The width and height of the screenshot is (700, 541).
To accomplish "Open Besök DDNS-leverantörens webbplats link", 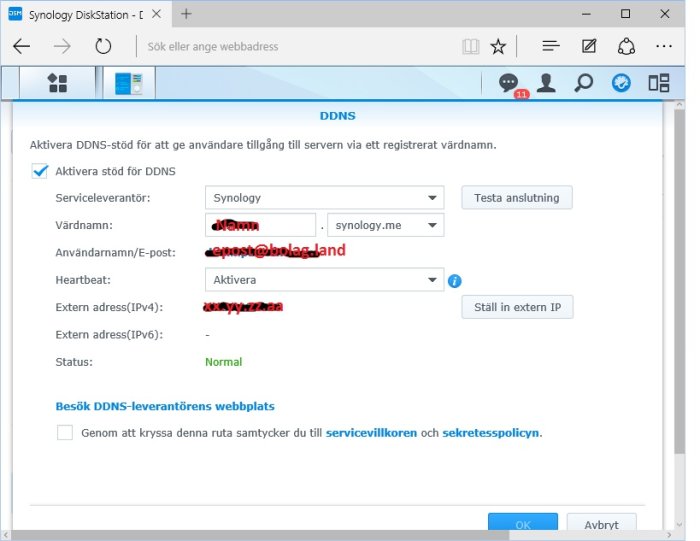I will coord(165,406).
